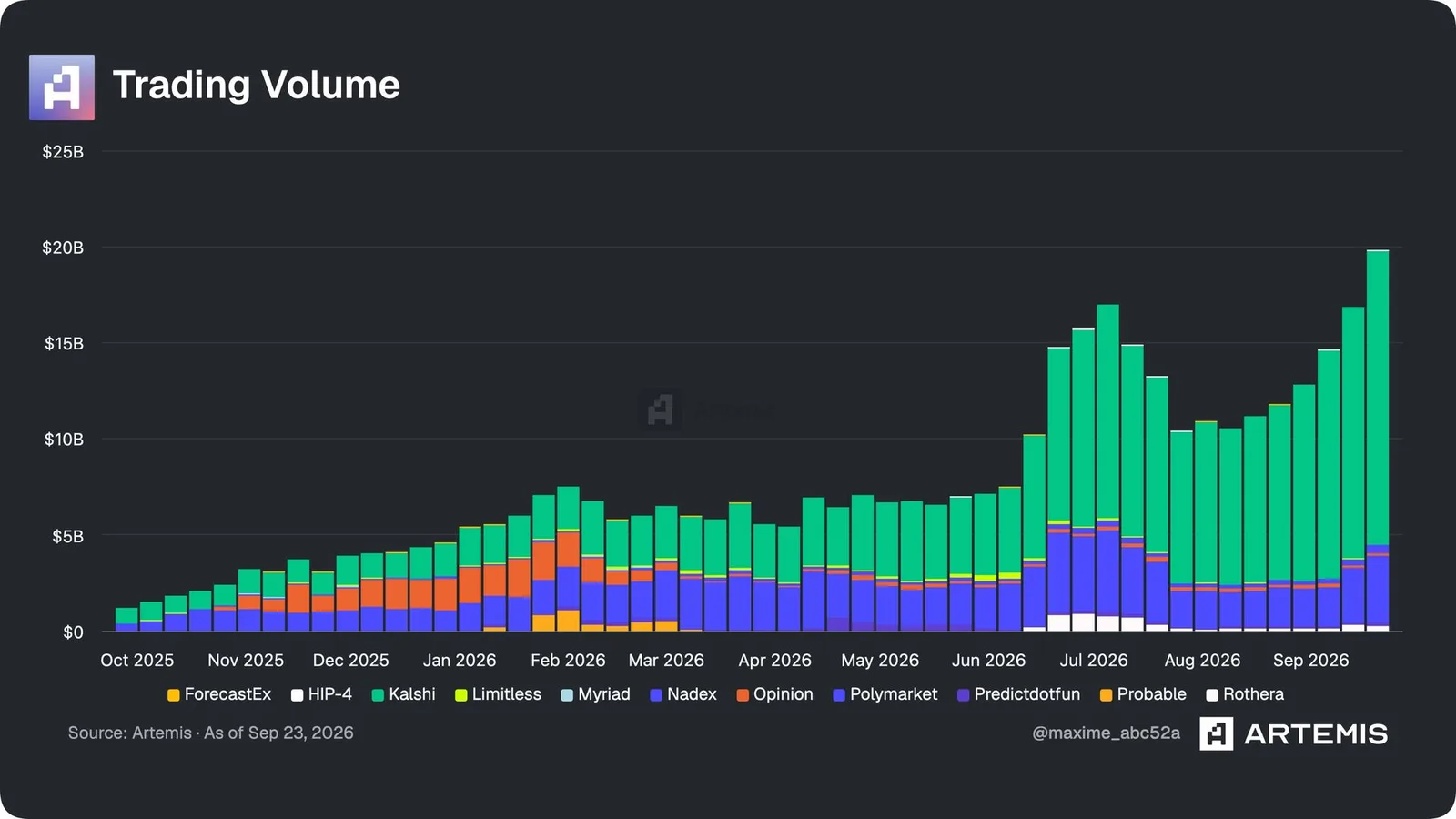Image resolution: width=1456 pixels, height=819 pixels.
Task: Click the $20B y-axis label
Action: (63, 248)
